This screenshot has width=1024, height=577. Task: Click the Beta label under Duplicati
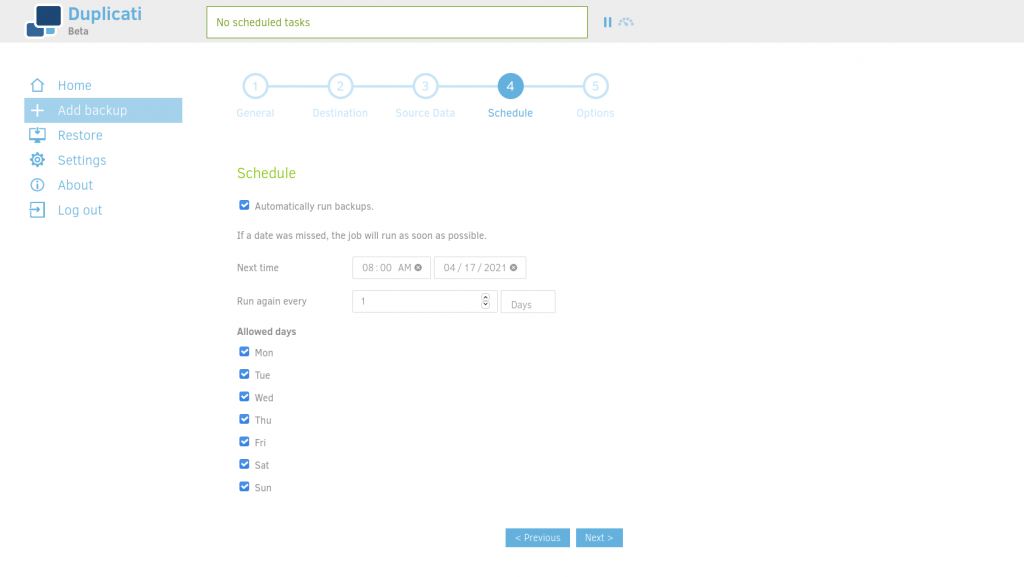pos(78,31)
